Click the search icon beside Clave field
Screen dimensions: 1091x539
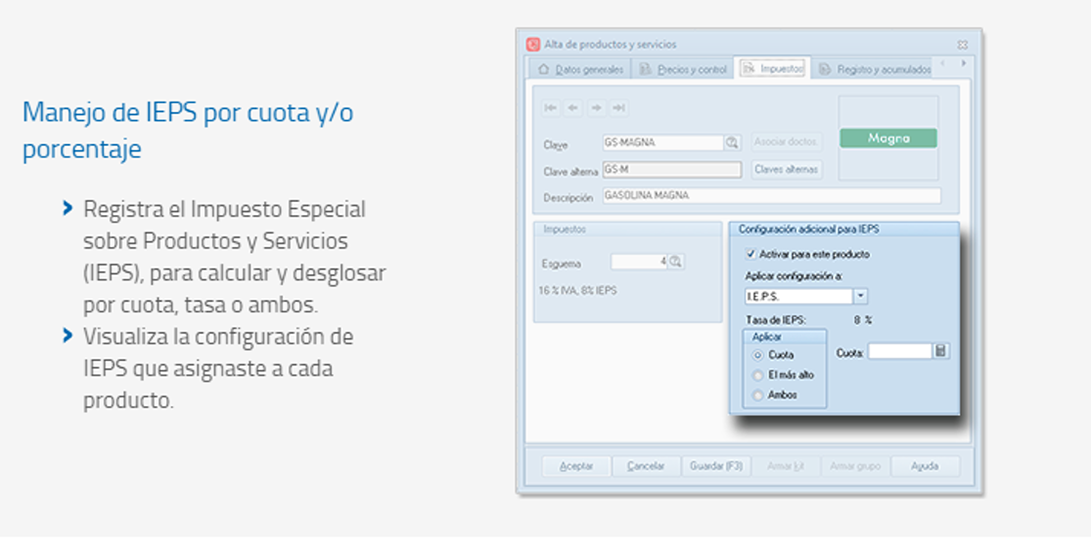733,143
